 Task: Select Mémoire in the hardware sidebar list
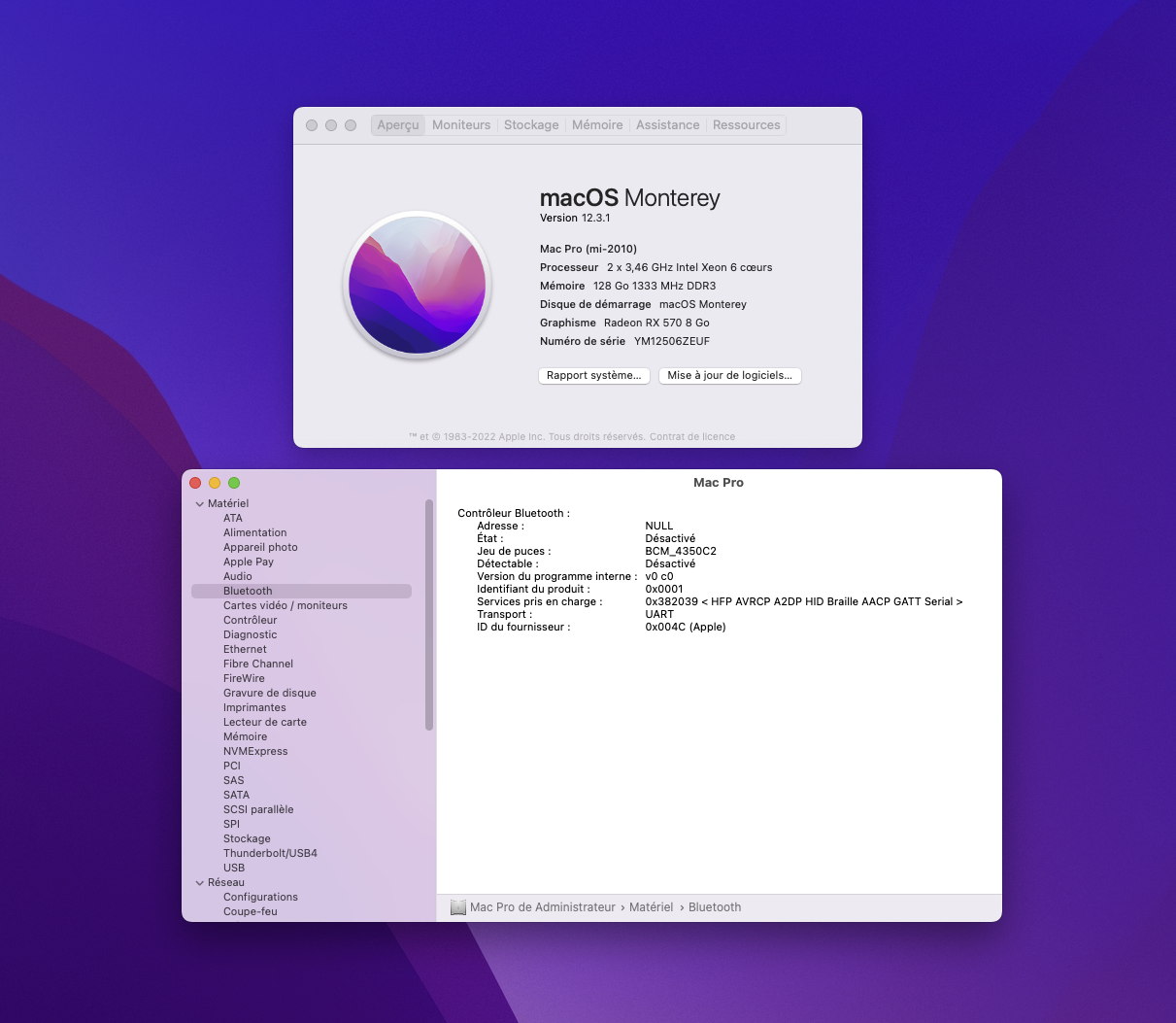click(x=245, y=736)
